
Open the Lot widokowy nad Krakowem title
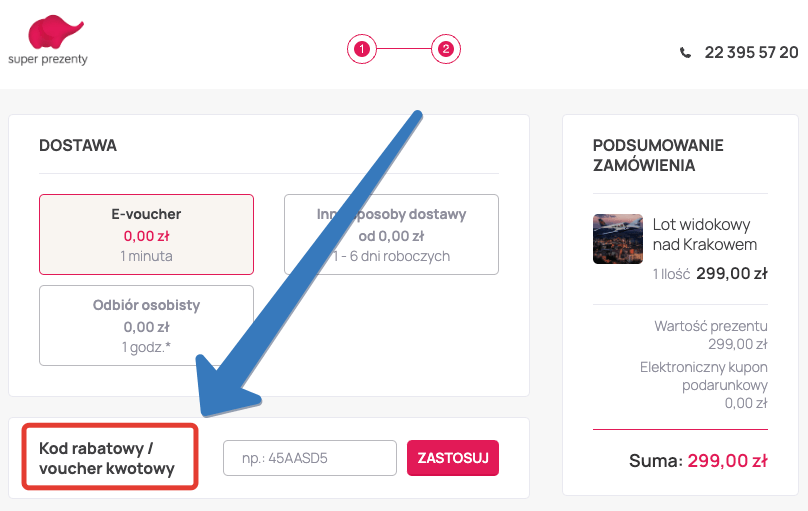704,234
